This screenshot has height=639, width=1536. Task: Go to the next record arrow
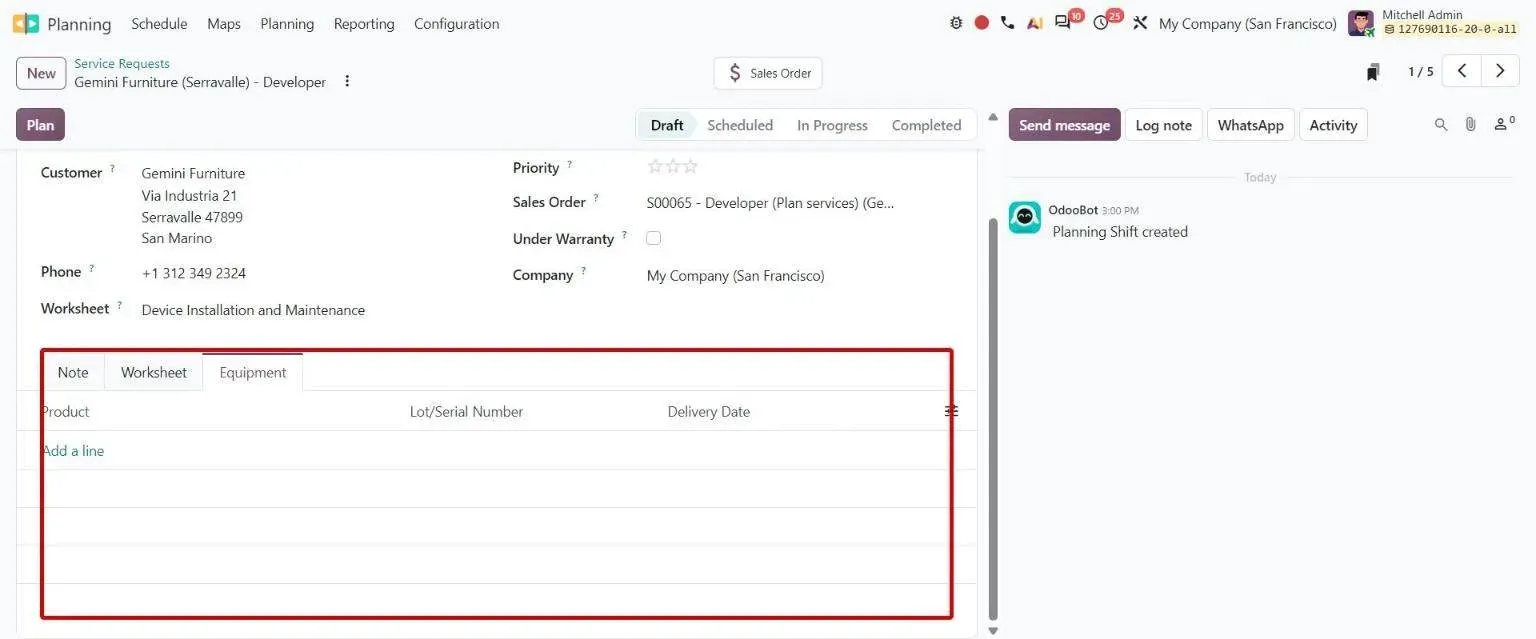1500,71
